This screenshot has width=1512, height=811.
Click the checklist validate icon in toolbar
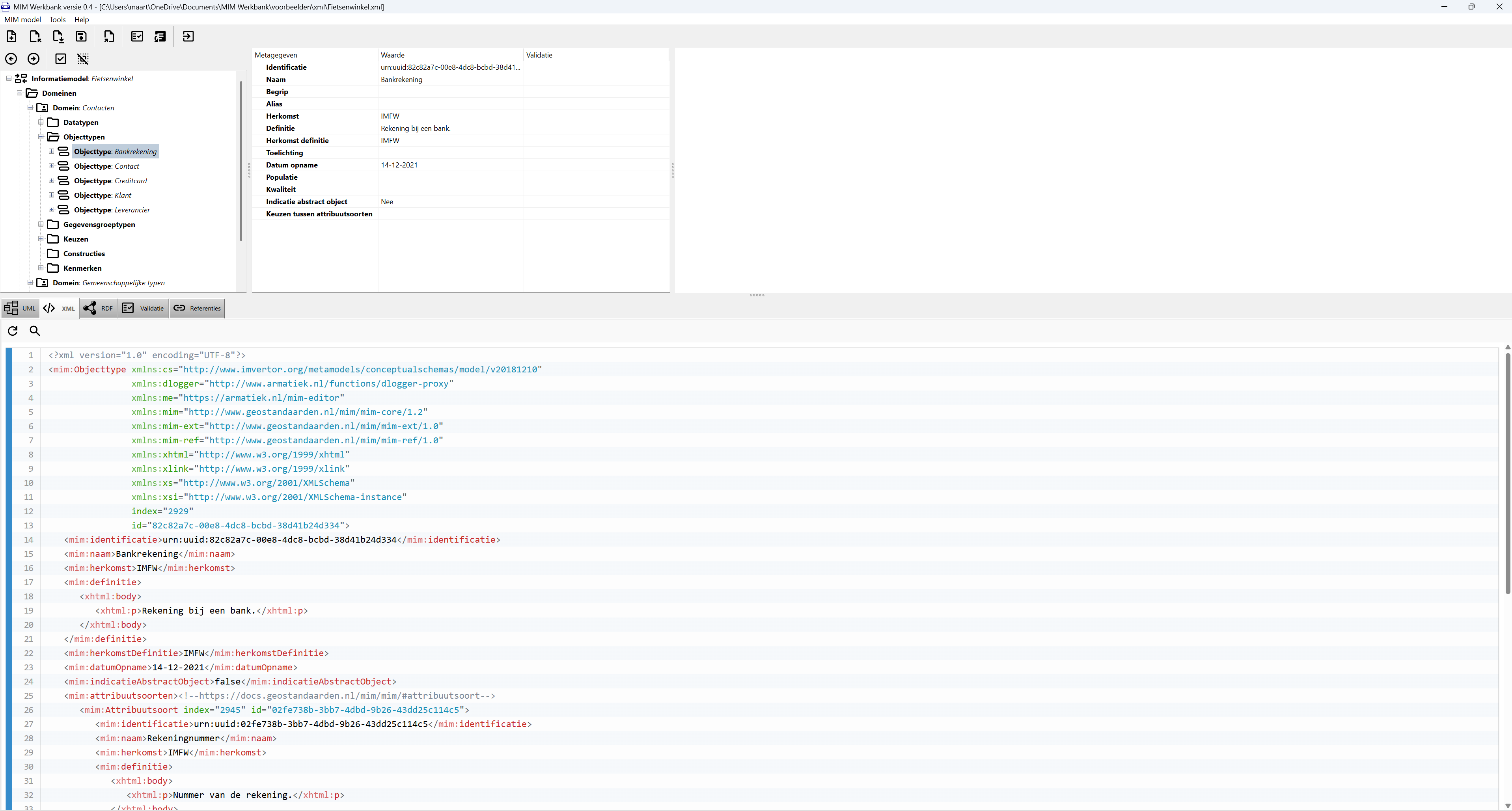pos(137,36)
